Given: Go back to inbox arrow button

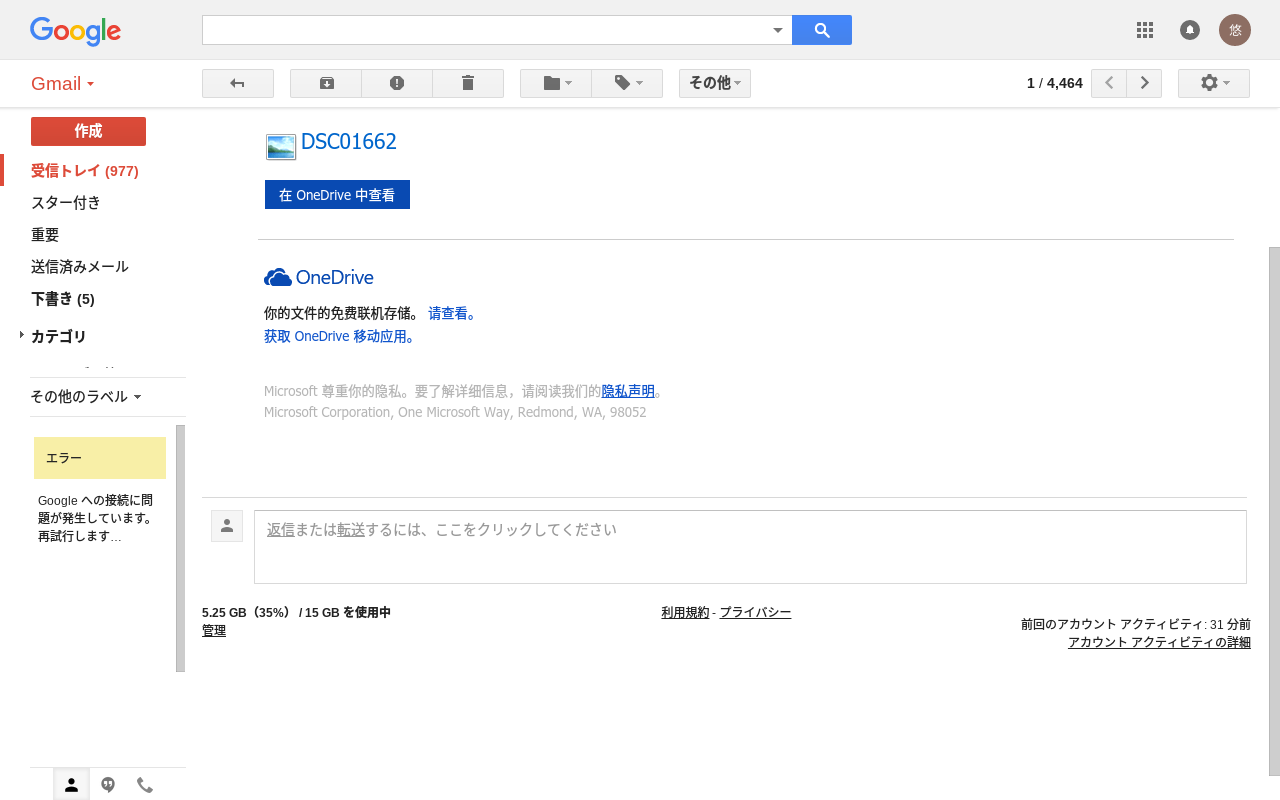Looking at the screenshot, I should tap(238, 83).
